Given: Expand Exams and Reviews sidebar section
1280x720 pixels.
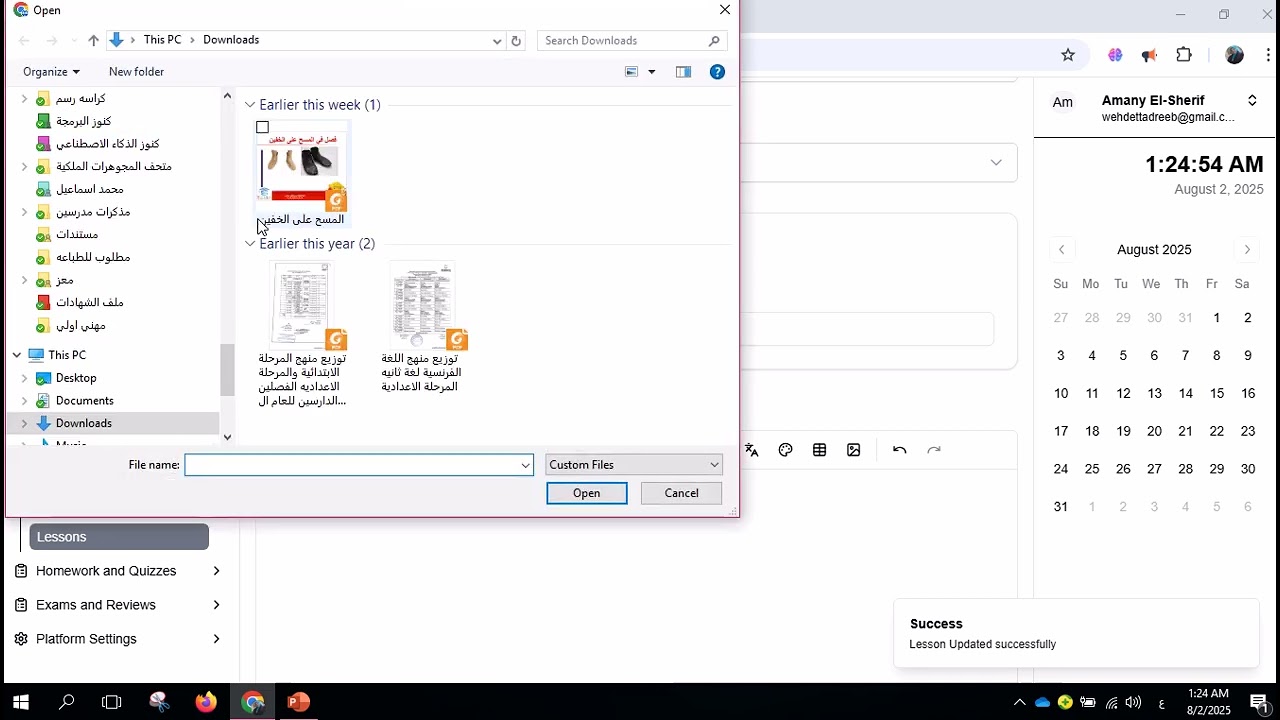Looking at the screenshot, I should tap(216, 605).
